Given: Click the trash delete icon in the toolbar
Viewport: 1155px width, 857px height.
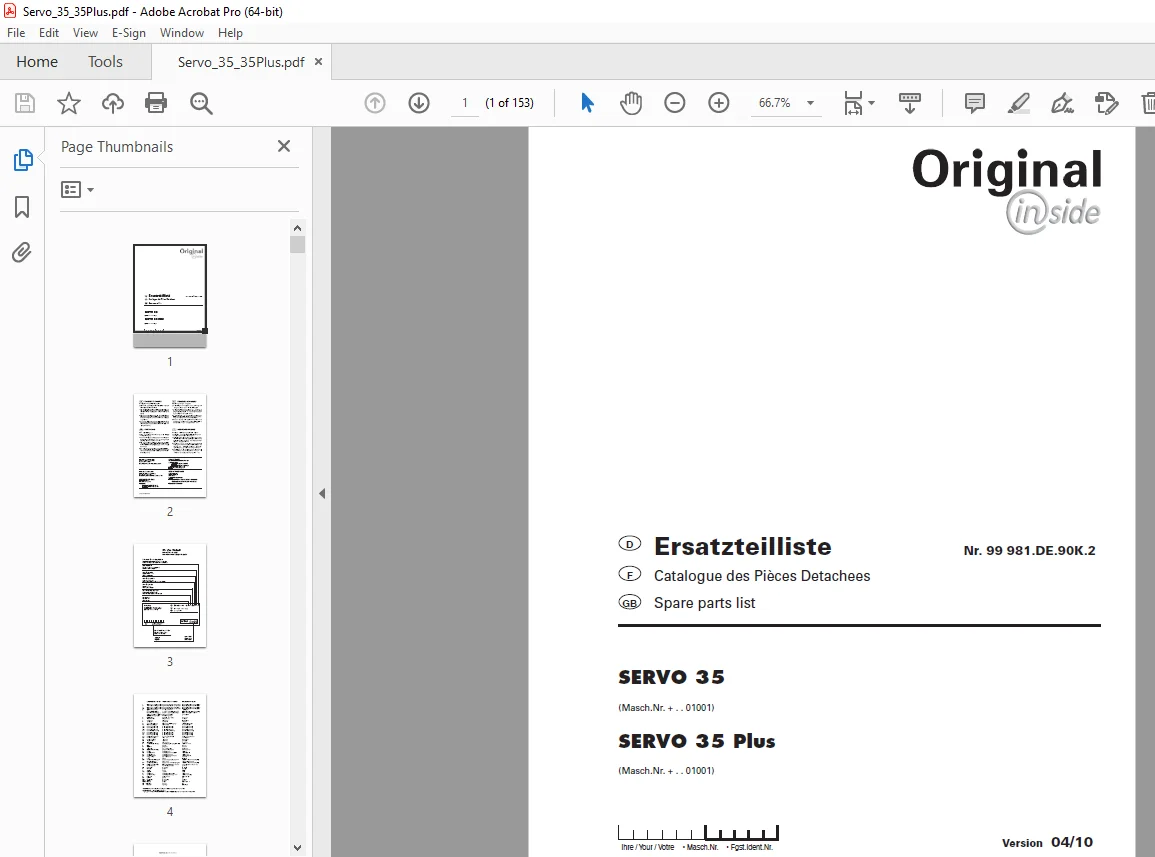Looking at the screenshot, I should tap(1148, 103).
